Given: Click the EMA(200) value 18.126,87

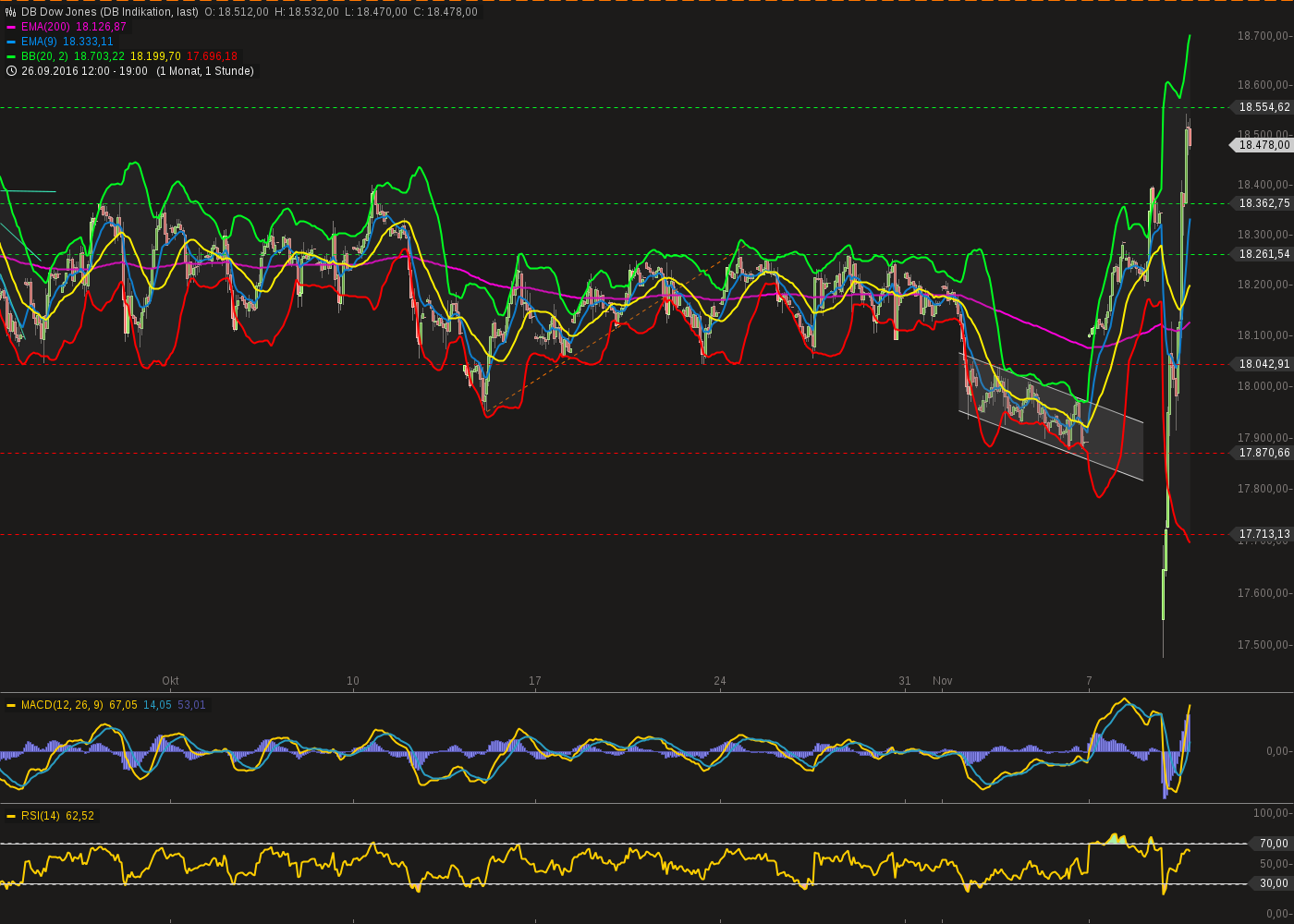Looking at the screenshot, I should 101,27.
